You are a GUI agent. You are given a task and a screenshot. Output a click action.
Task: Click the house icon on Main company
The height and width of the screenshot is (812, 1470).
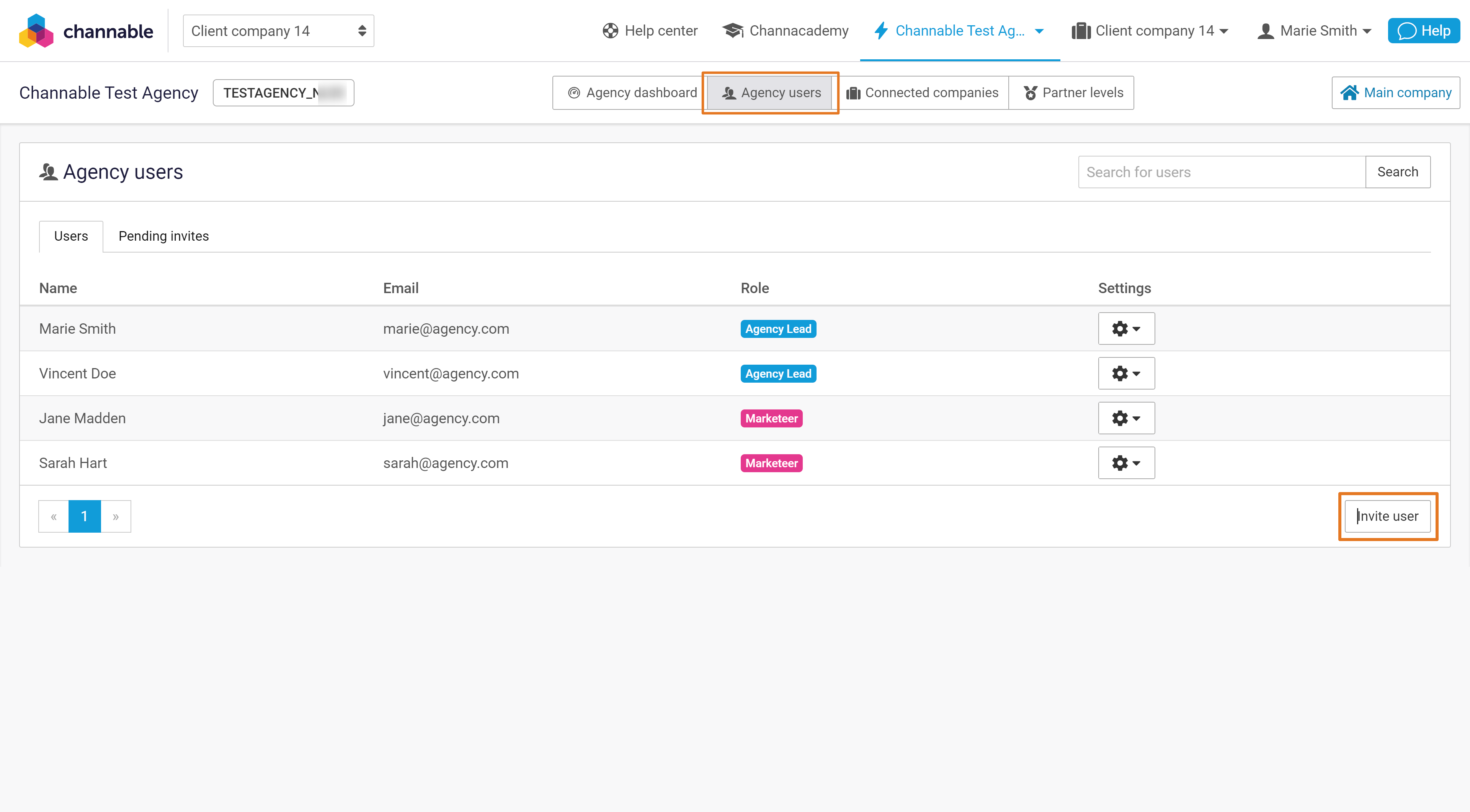[1349, 92]
